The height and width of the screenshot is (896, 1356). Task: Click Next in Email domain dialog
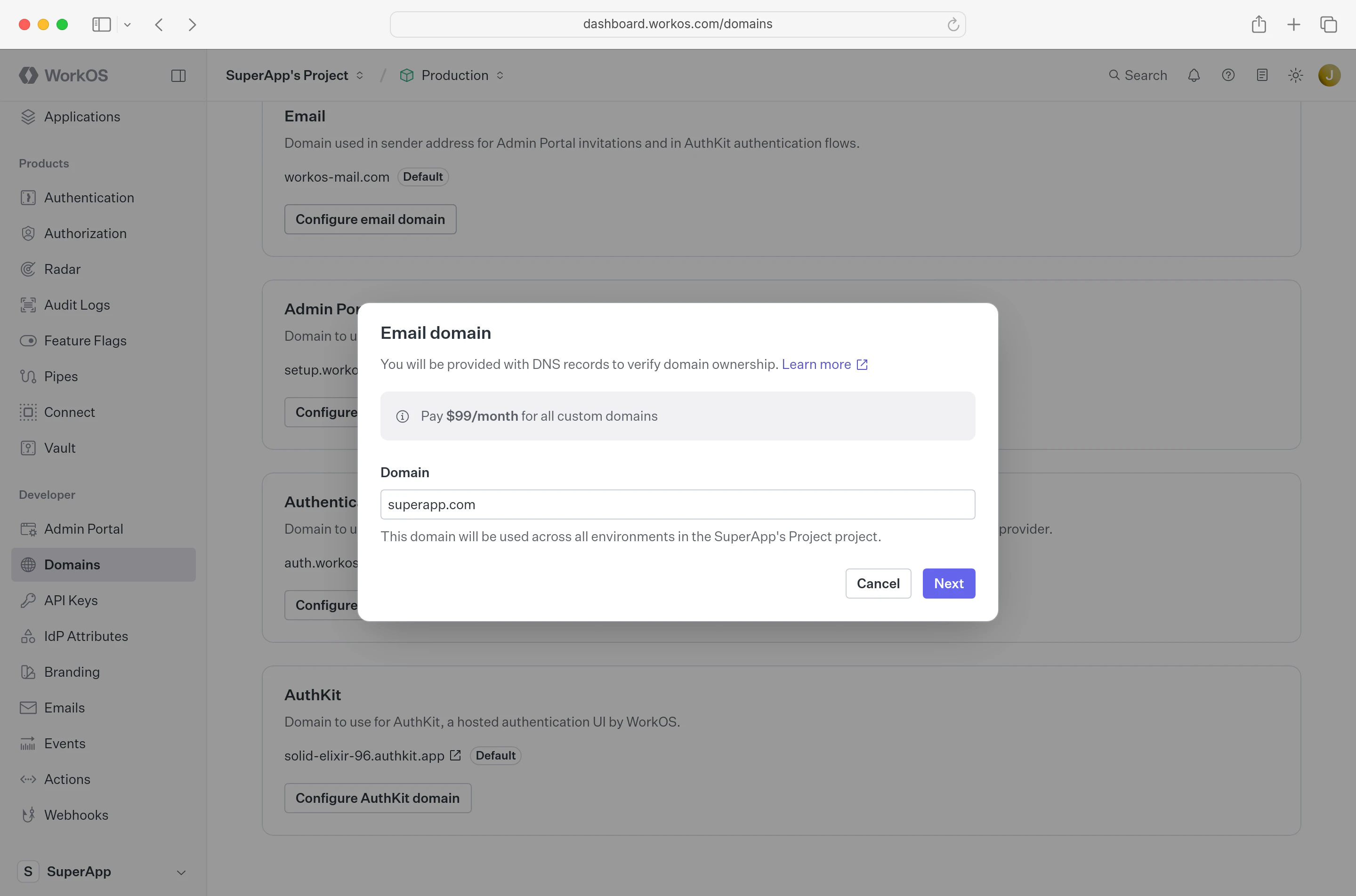point(948,584)
